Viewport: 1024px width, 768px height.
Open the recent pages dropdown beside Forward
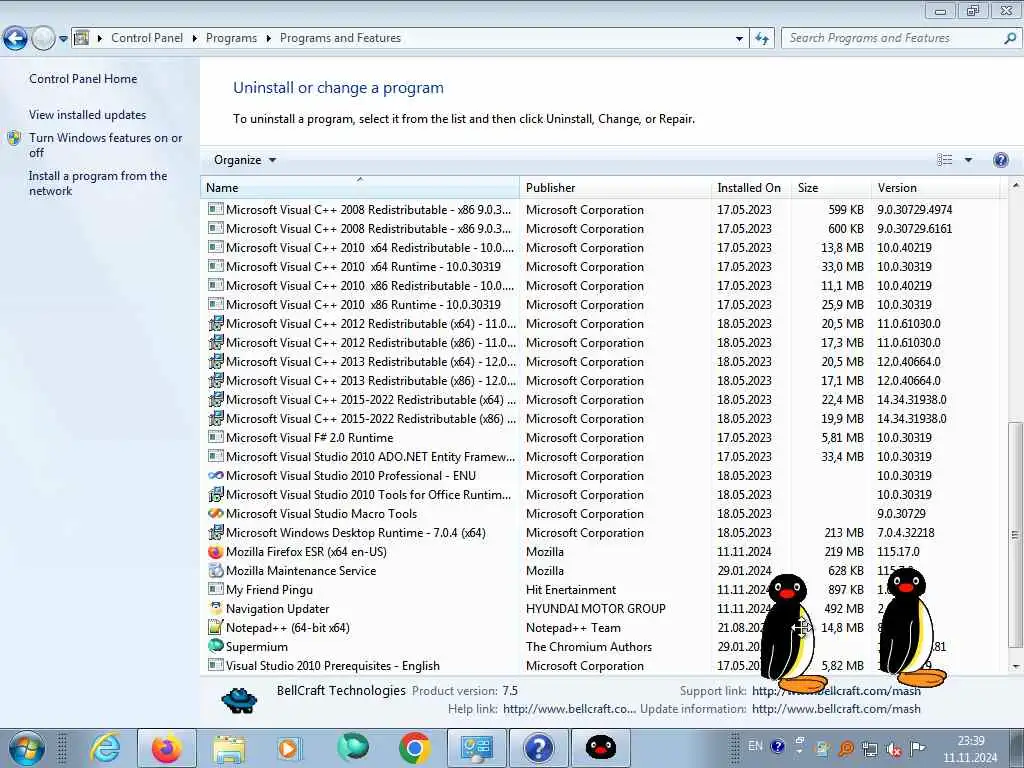pyautogui.click(x=63, y=39)
